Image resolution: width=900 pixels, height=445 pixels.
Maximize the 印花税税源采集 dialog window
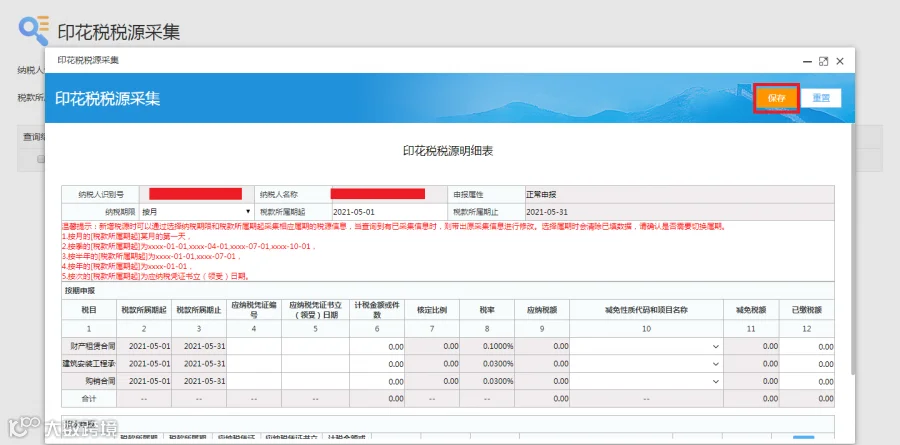click(823, 61)
